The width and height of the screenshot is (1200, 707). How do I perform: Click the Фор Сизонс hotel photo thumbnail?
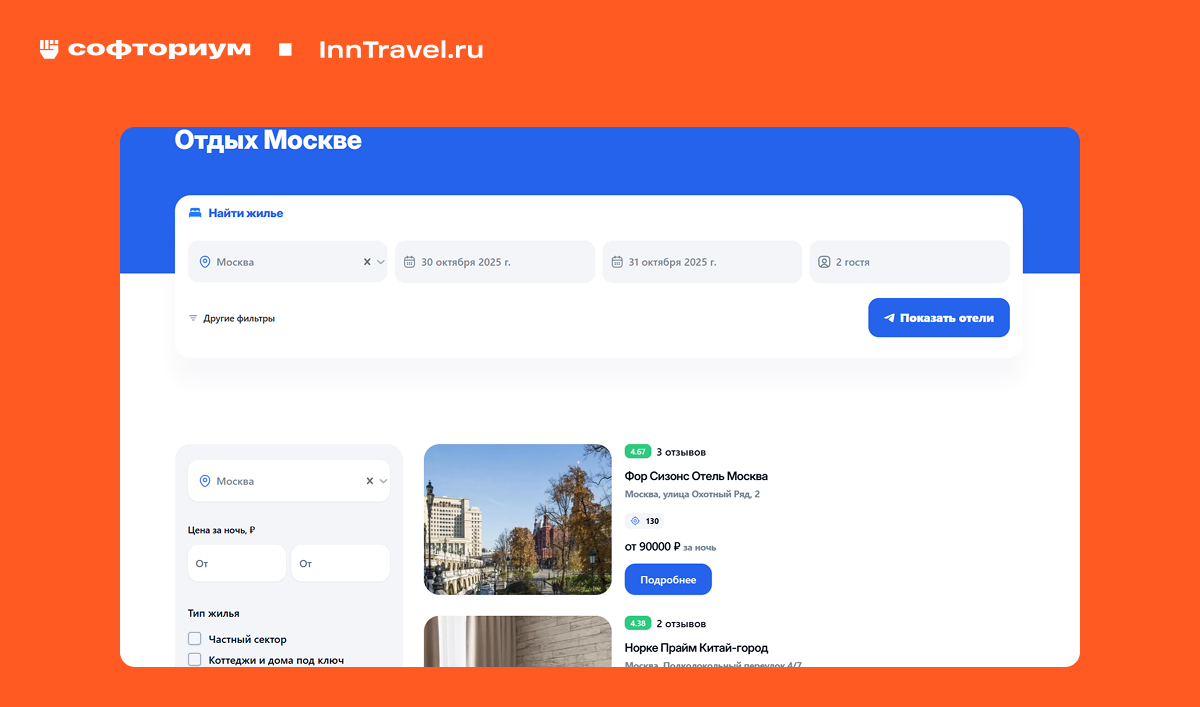point(517,519)
